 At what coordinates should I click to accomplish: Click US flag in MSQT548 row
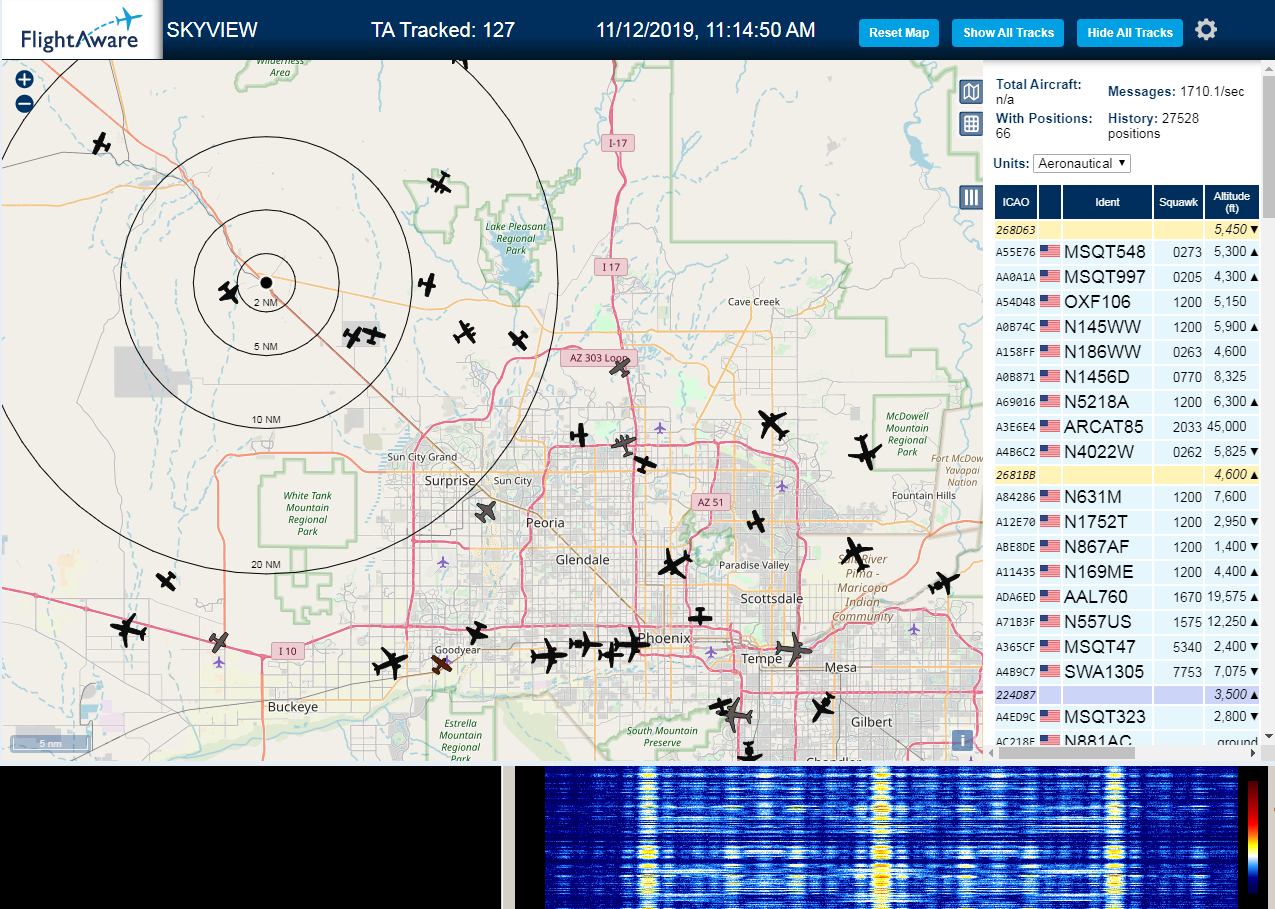(1049, 251)
